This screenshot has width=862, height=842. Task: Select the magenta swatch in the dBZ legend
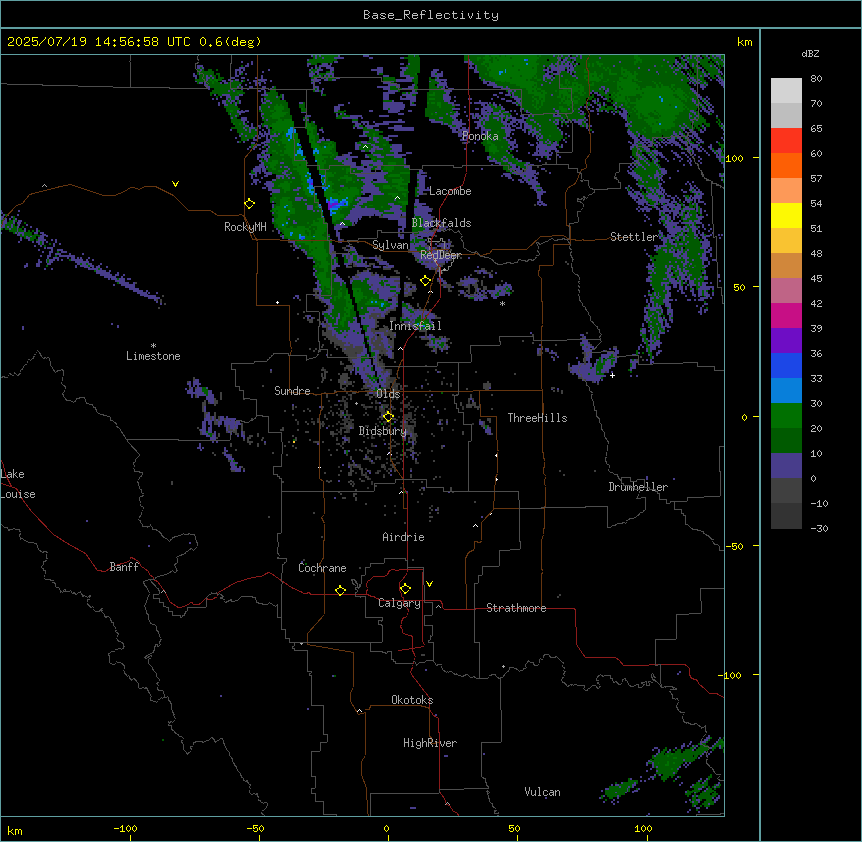tap(786, 315)
